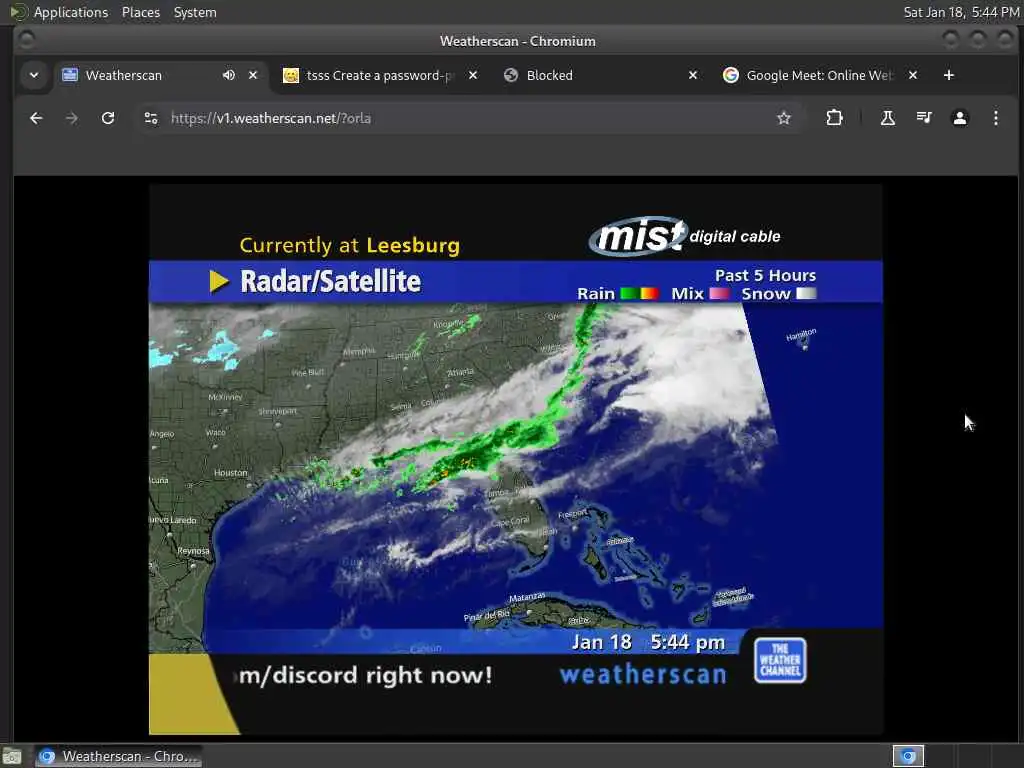Close the Google Meet tab
The height and width of the screenshot is (768, 1024).
tap(913, 75)
